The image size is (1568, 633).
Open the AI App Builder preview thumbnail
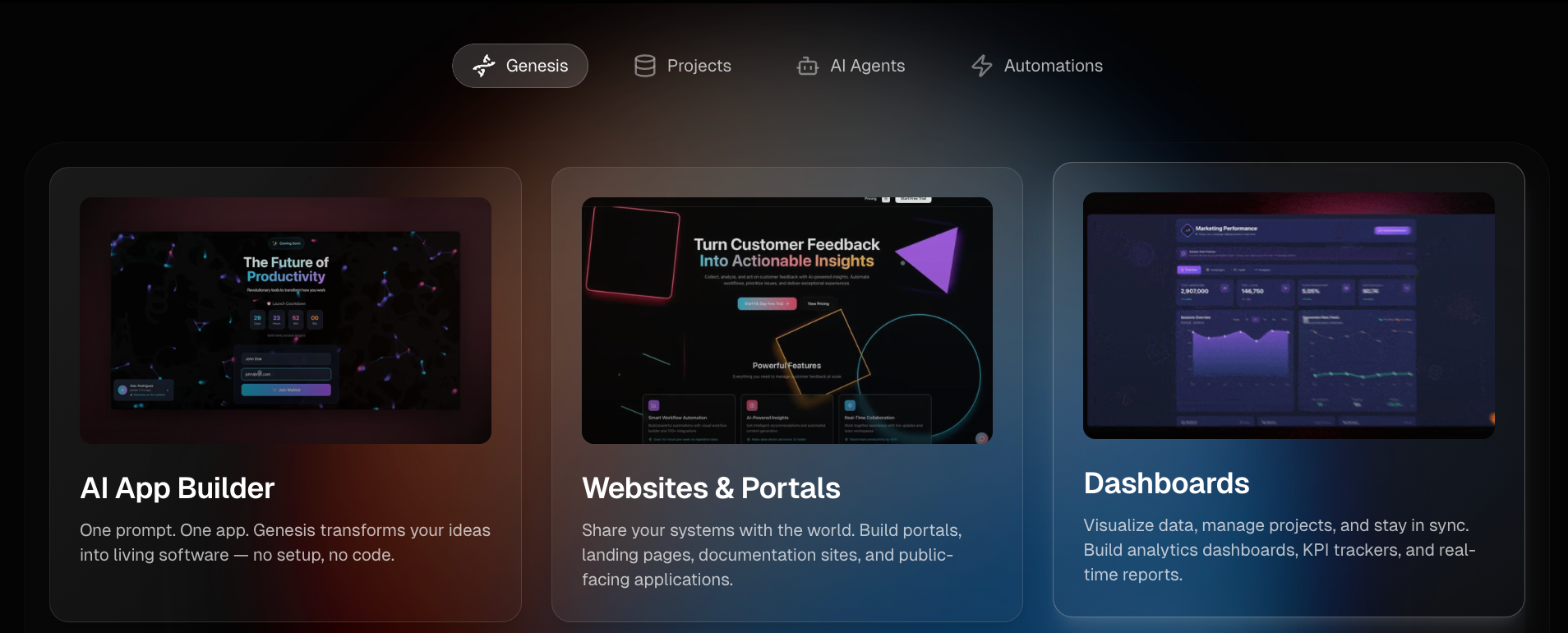click(285, 321)
